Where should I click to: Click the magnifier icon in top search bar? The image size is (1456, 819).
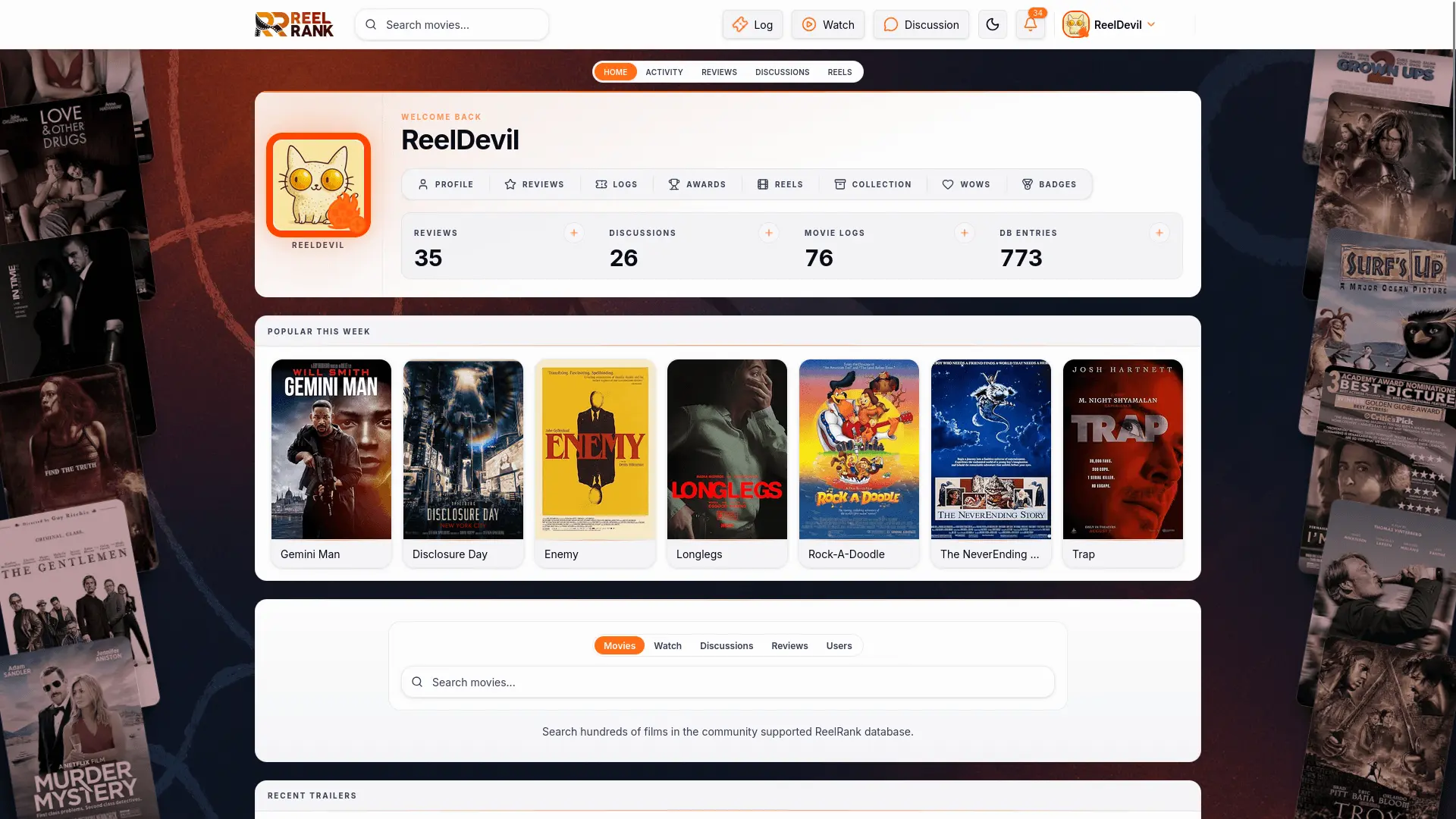[x=371, y=24]
